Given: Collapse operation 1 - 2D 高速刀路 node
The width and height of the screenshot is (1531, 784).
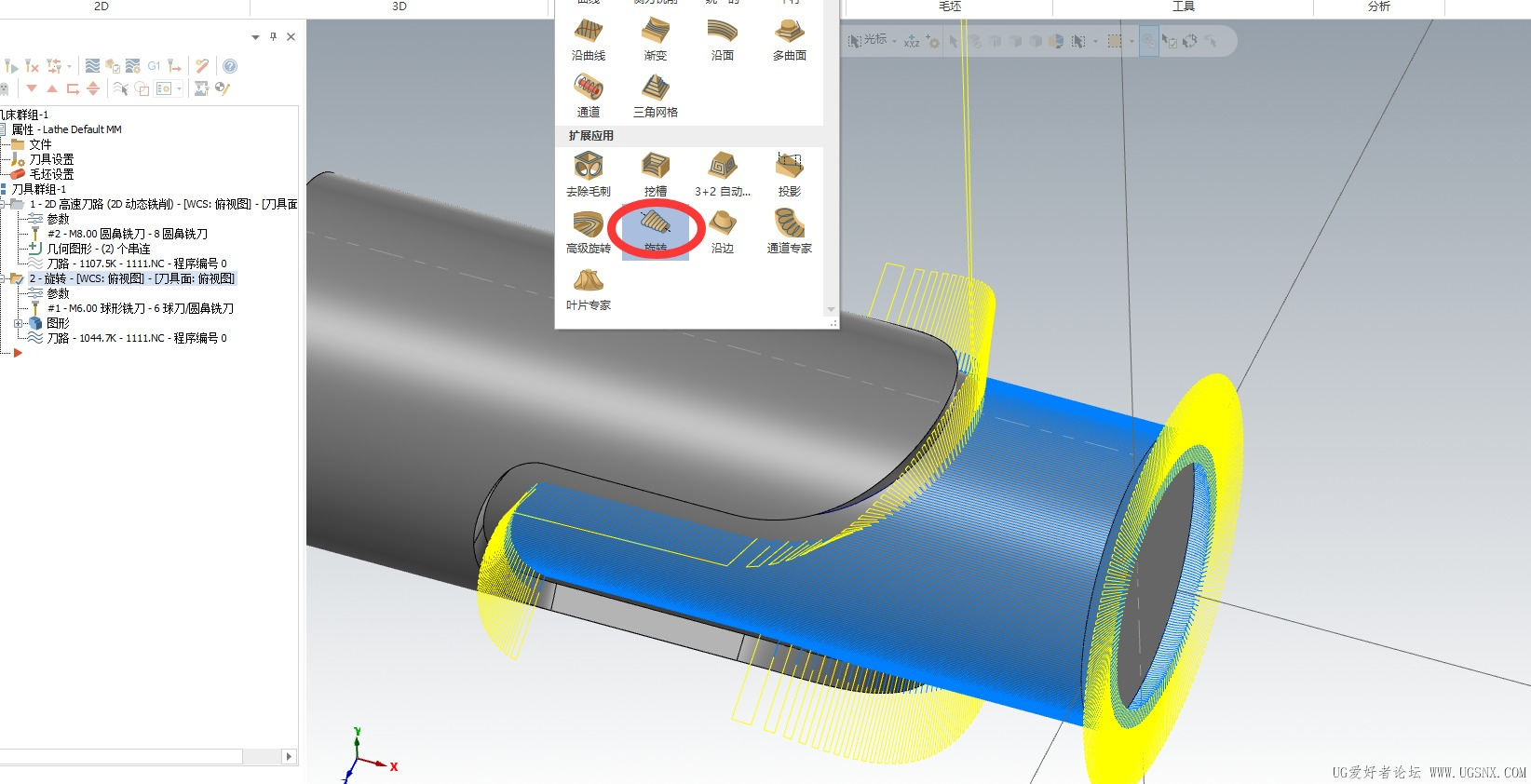Looking at the screenshot, I should click(4, 204).
